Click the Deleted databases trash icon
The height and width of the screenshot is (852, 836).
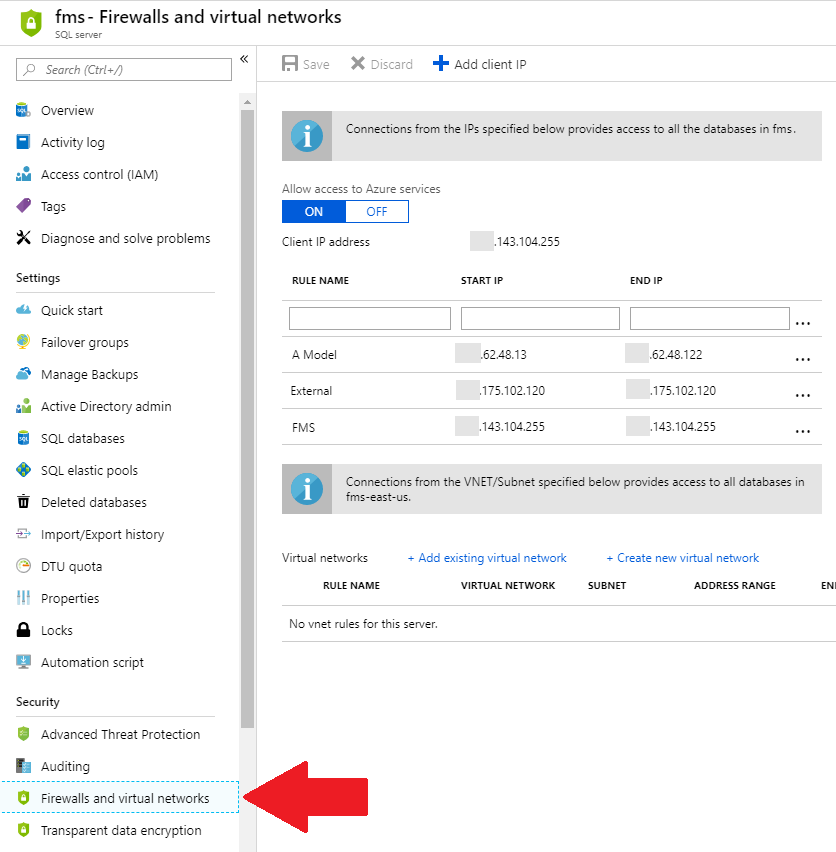click(23, 502)
